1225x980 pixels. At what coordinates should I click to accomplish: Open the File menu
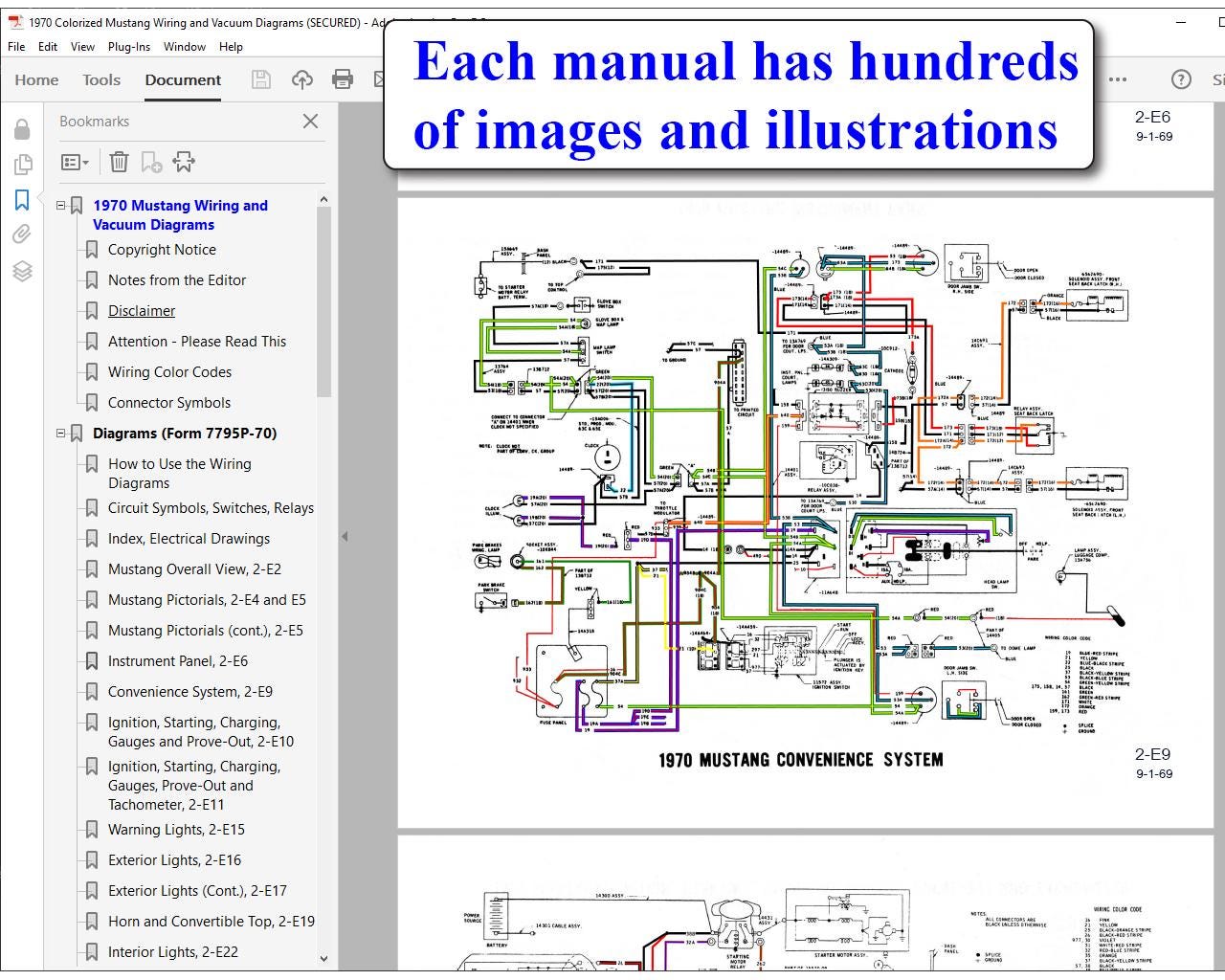pos(16,46)
